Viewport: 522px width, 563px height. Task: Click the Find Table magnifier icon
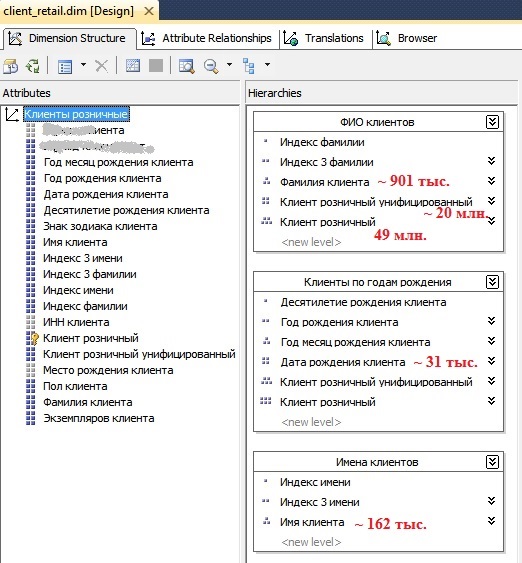[x=186, y=66]
